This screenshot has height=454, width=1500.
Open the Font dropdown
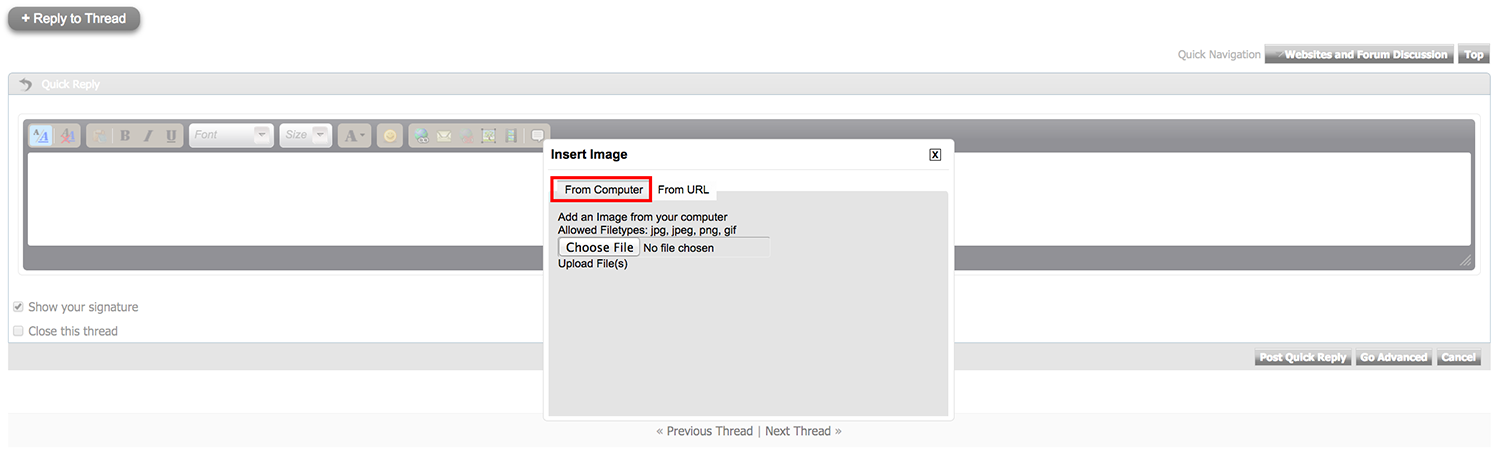click(x=231, y=135)
